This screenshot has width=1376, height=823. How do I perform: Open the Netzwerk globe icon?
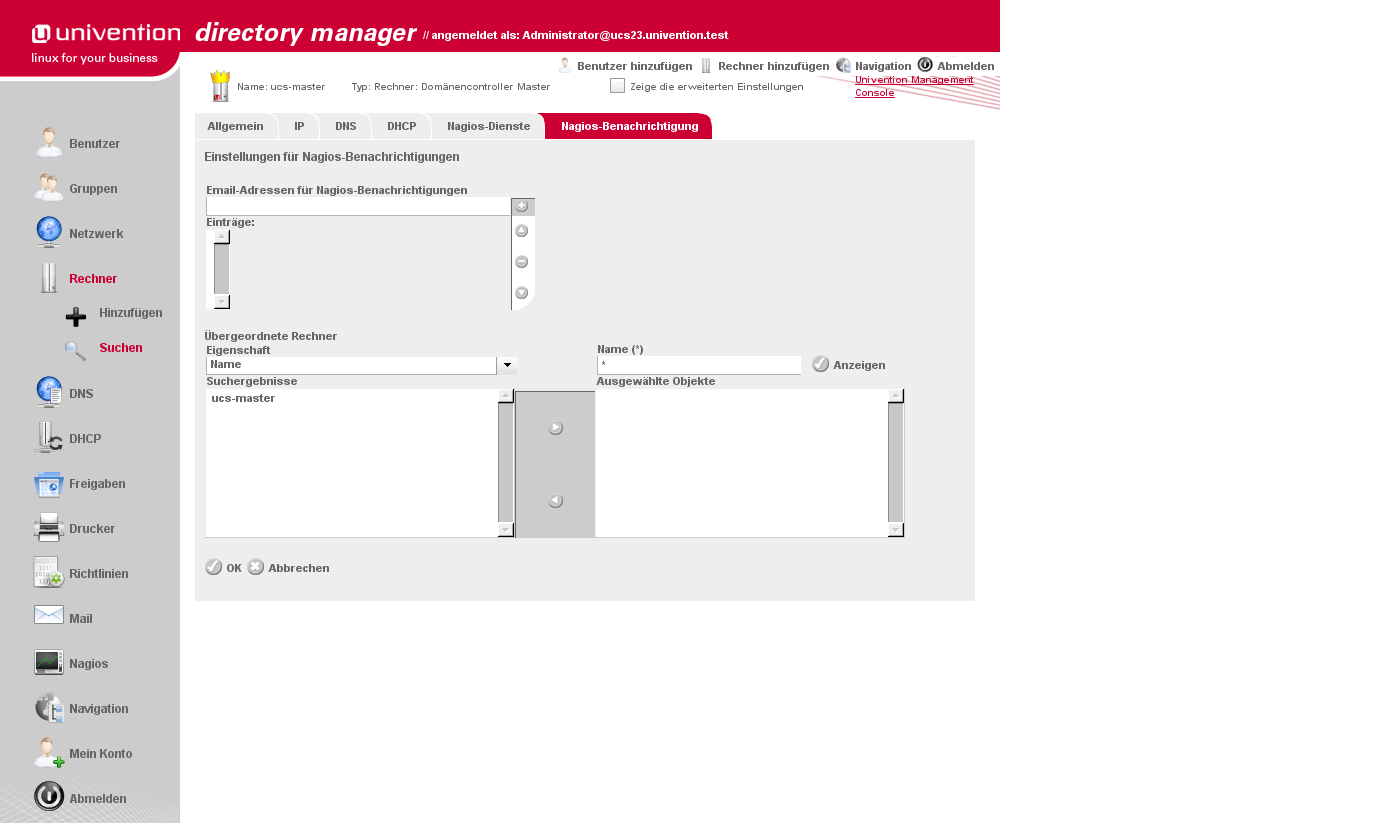48,232
